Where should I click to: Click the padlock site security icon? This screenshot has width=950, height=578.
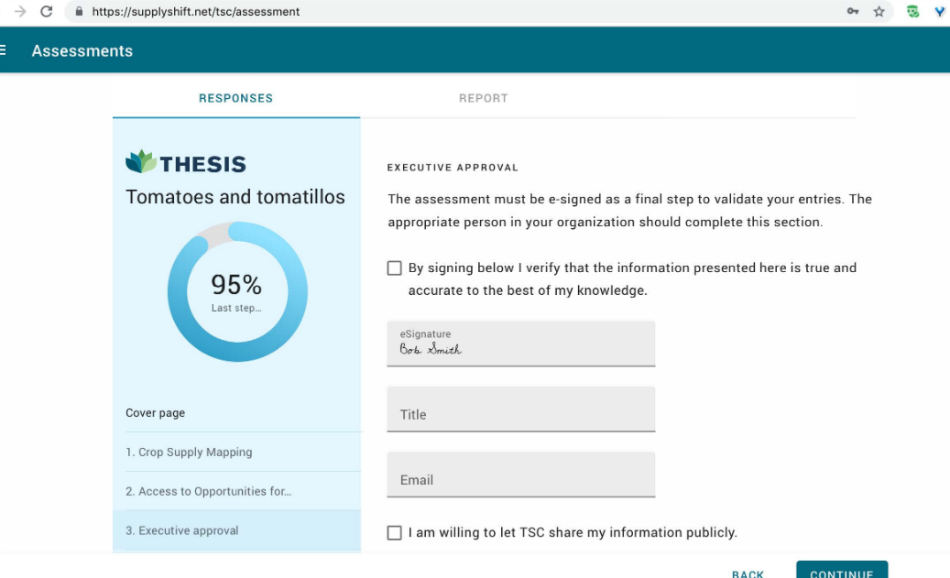coord(78,12)
